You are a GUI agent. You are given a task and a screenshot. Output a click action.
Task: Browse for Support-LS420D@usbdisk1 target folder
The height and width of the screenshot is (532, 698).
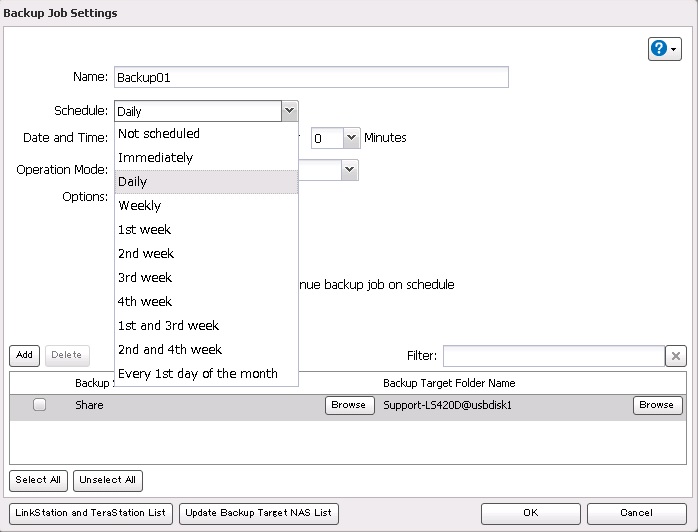657,405
